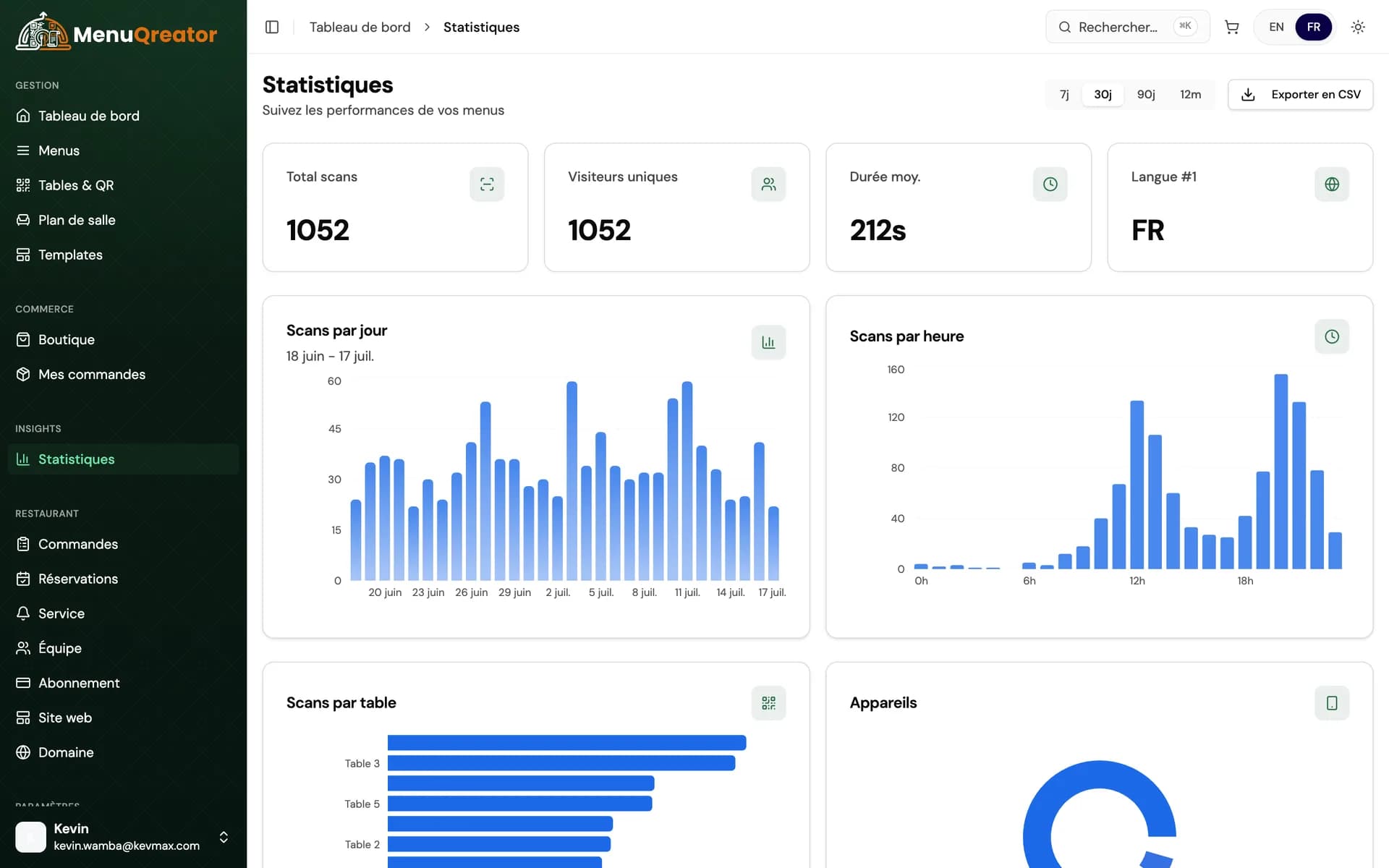
Task: Click the Table 5 bar label
Action: point(362,804)
